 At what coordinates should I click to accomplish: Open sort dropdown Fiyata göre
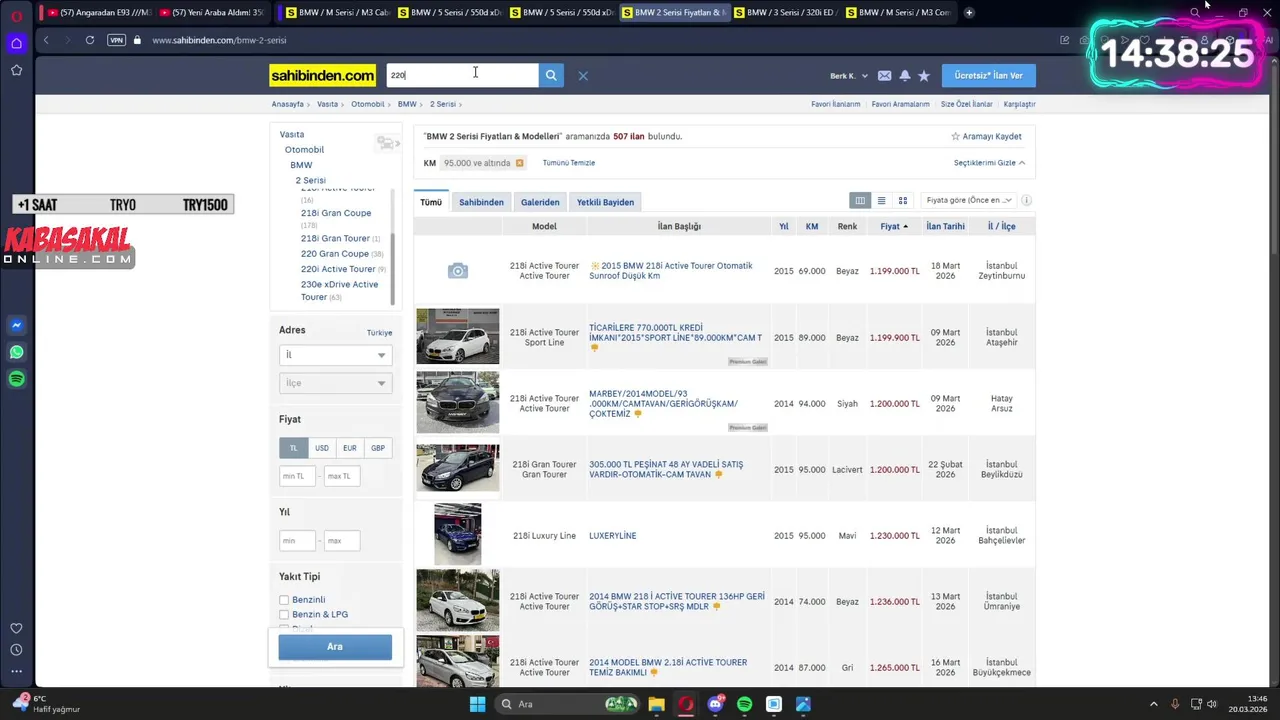[x=967, y=200]
